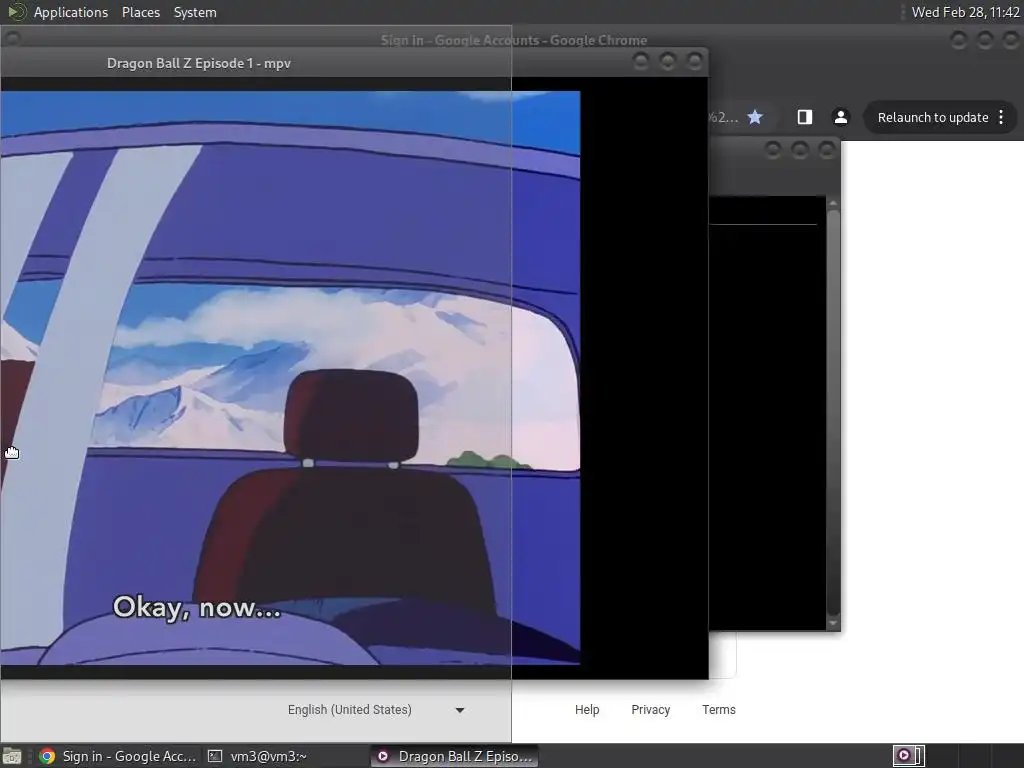
Task: Maximize the Dragon Ball Z mpv window
Action: 667,61
